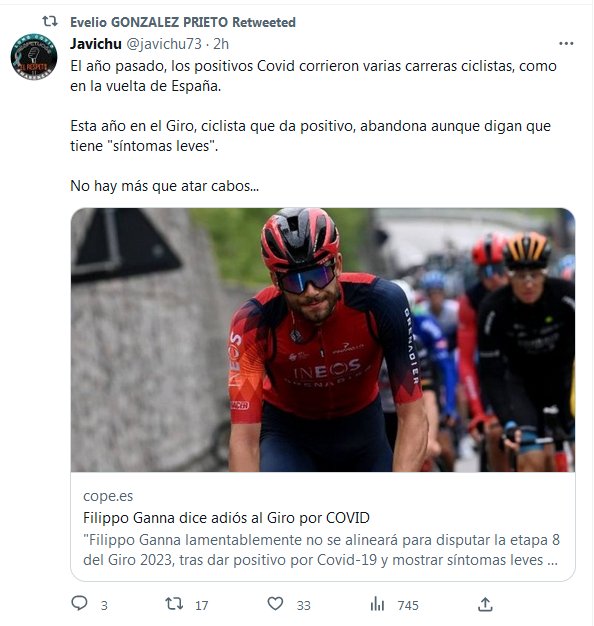Open the three-dots more options menu

pos(566,44)
